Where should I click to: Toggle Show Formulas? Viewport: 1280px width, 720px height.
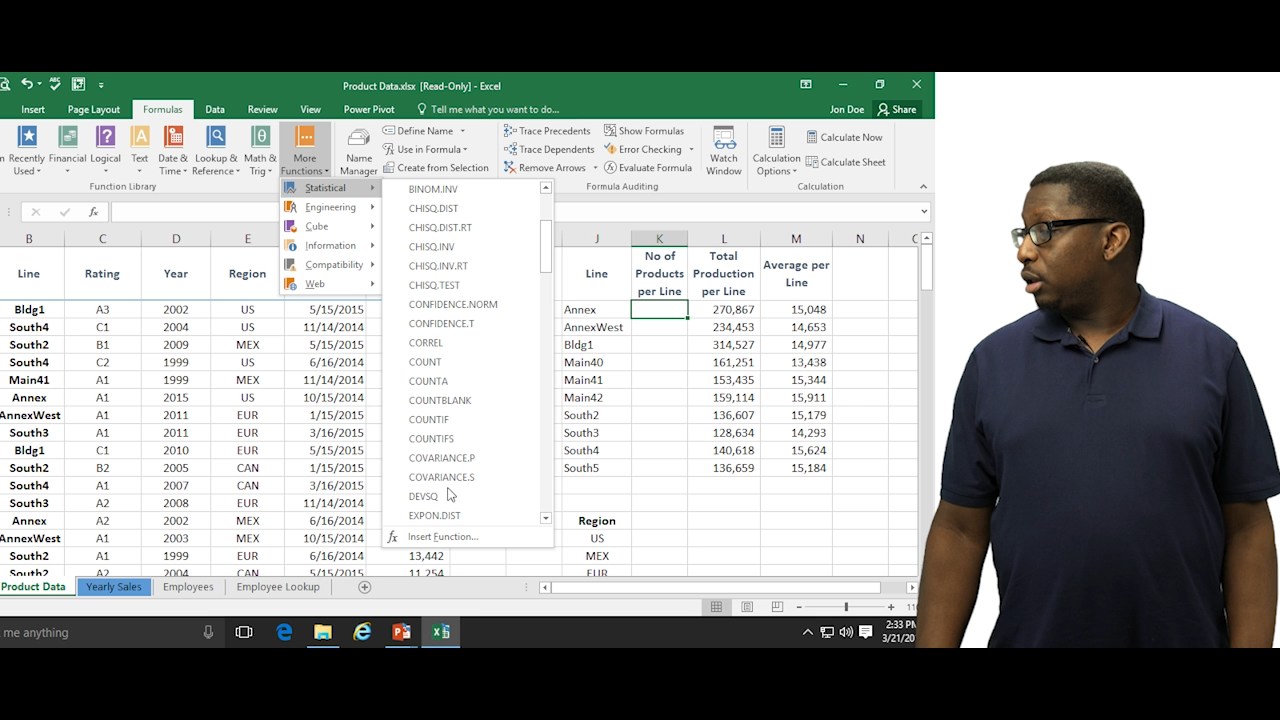[x=643, y=131]
